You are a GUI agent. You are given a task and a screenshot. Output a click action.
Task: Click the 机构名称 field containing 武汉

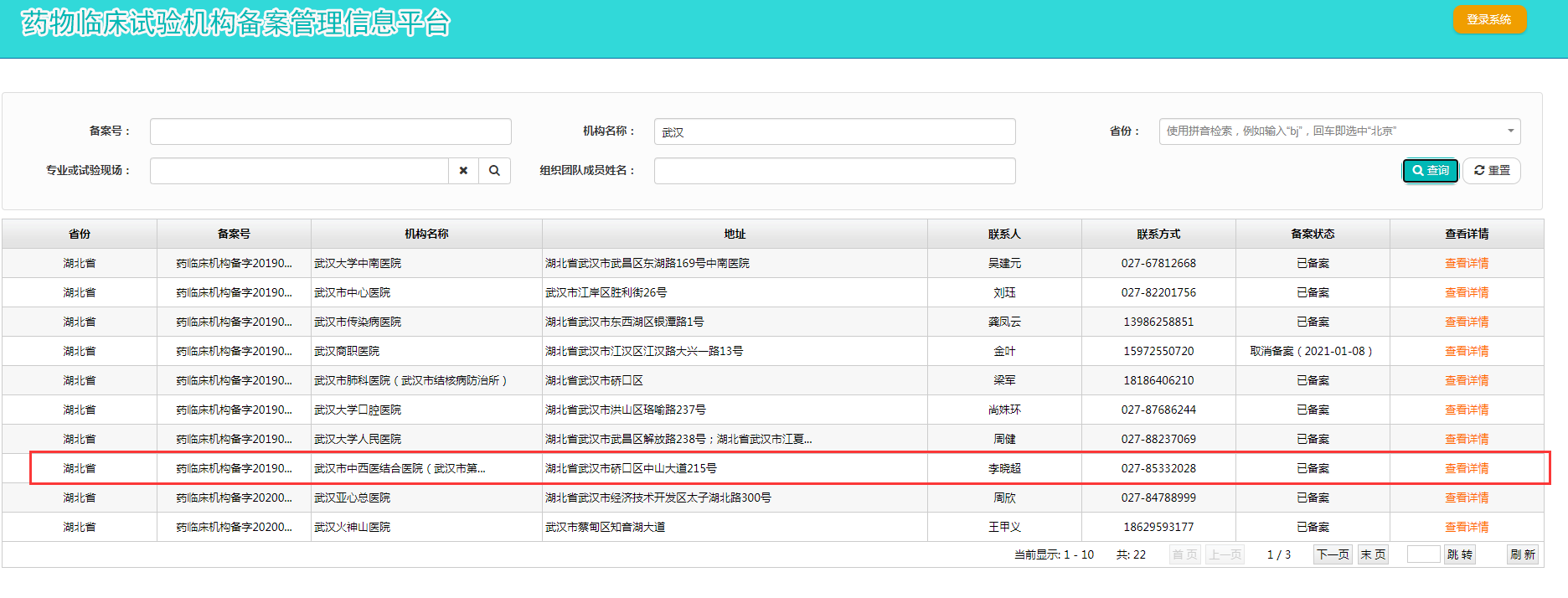[x=834, y=131]
